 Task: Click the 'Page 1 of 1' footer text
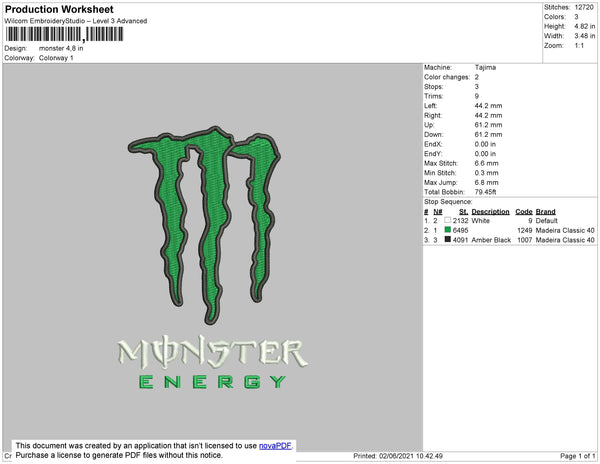pyautogui.click(x=577, y=456)
